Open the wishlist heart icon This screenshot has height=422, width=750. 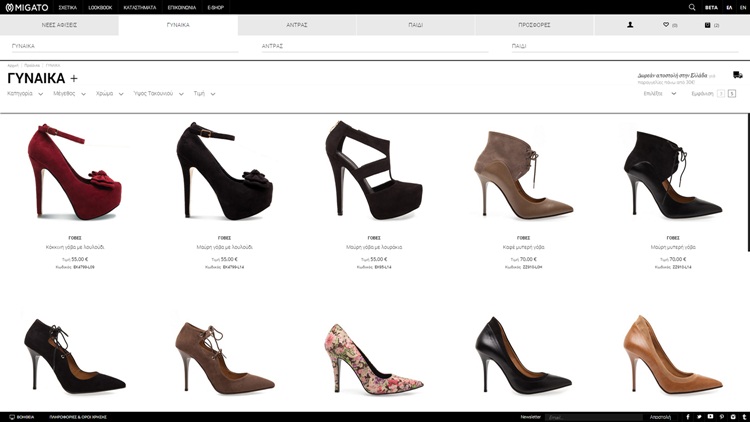coord(668,25)
